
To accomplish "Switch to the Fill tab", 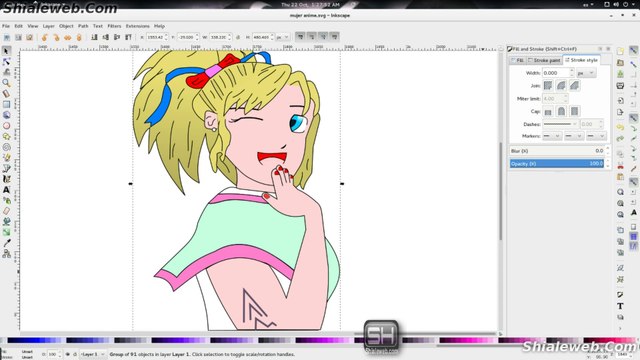I will 518,60.
